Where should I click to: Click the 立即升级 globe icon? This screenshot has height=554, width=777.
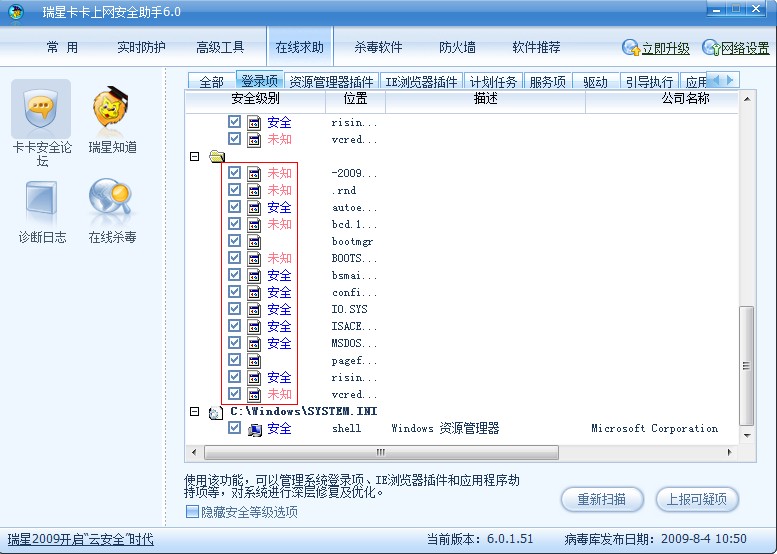[631, 48]
